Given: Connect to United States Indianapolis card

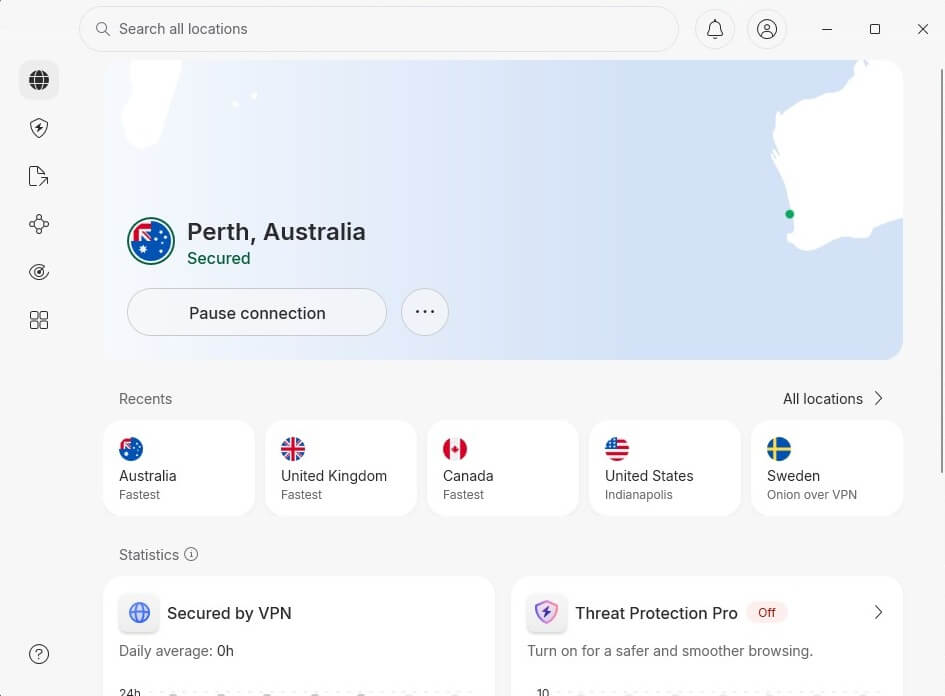Looking at the screenshot, I should pos(665,468).
